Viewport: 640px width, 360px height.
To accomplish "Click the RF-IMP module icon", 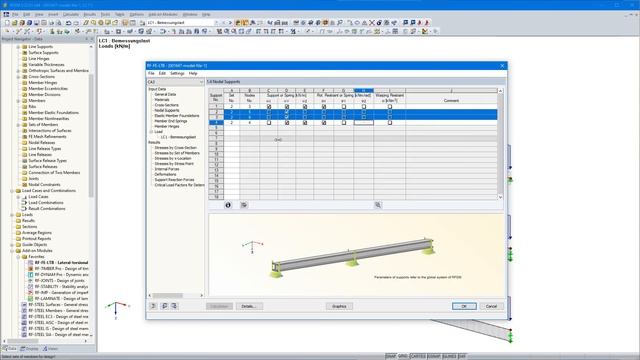I will (31, 293).
